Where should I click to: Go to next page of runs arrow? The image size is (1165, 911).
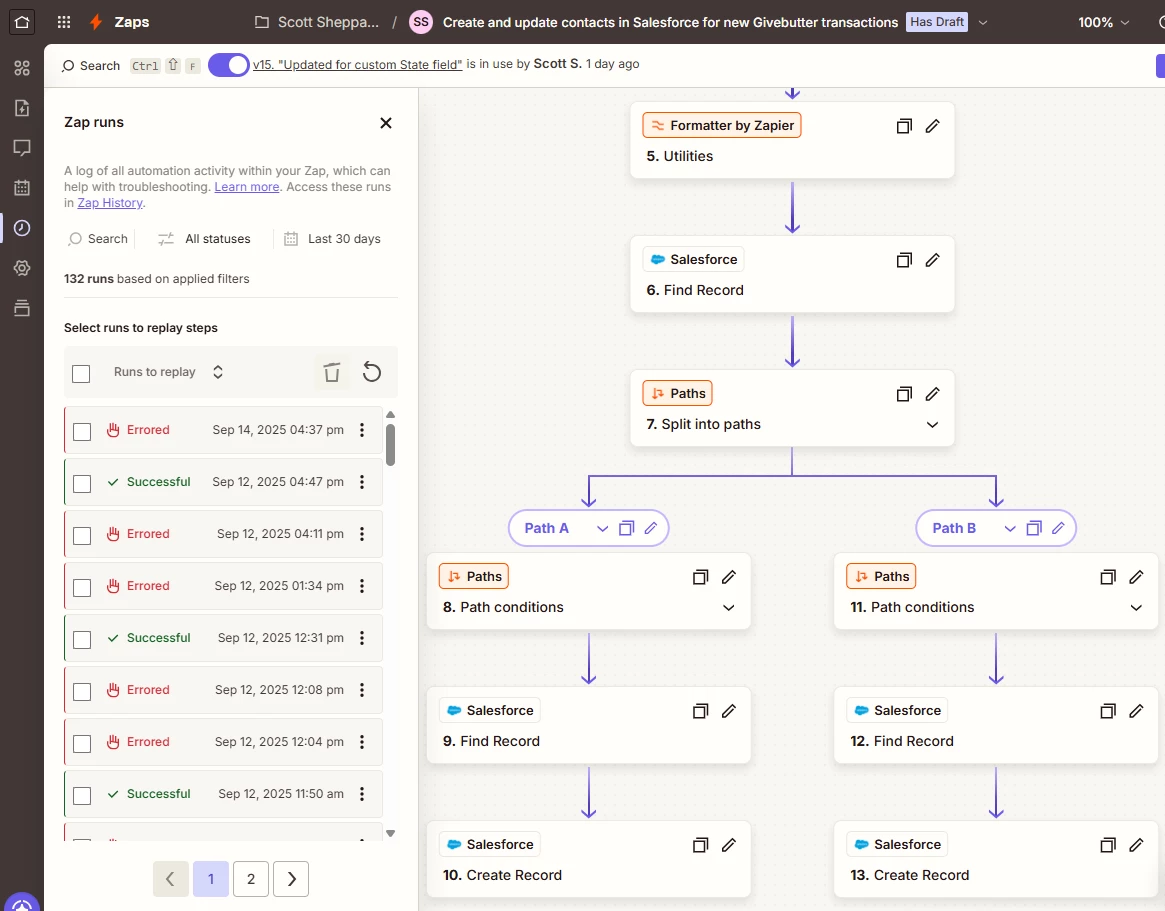pyautogui.click(x=291, y=879)
